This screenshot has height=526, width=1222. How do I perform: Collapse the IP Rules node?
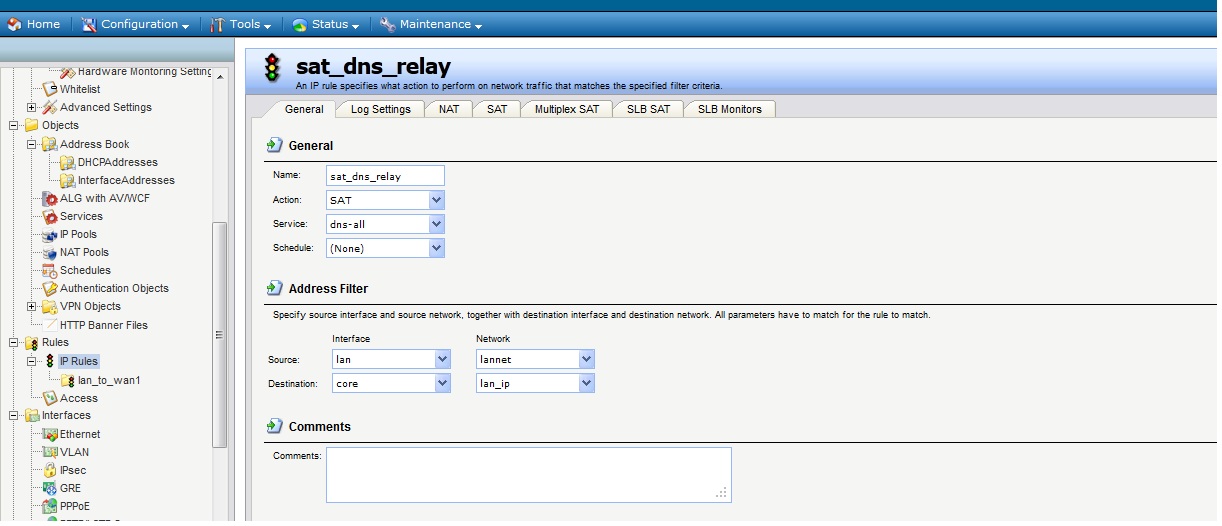click(32, 361)
